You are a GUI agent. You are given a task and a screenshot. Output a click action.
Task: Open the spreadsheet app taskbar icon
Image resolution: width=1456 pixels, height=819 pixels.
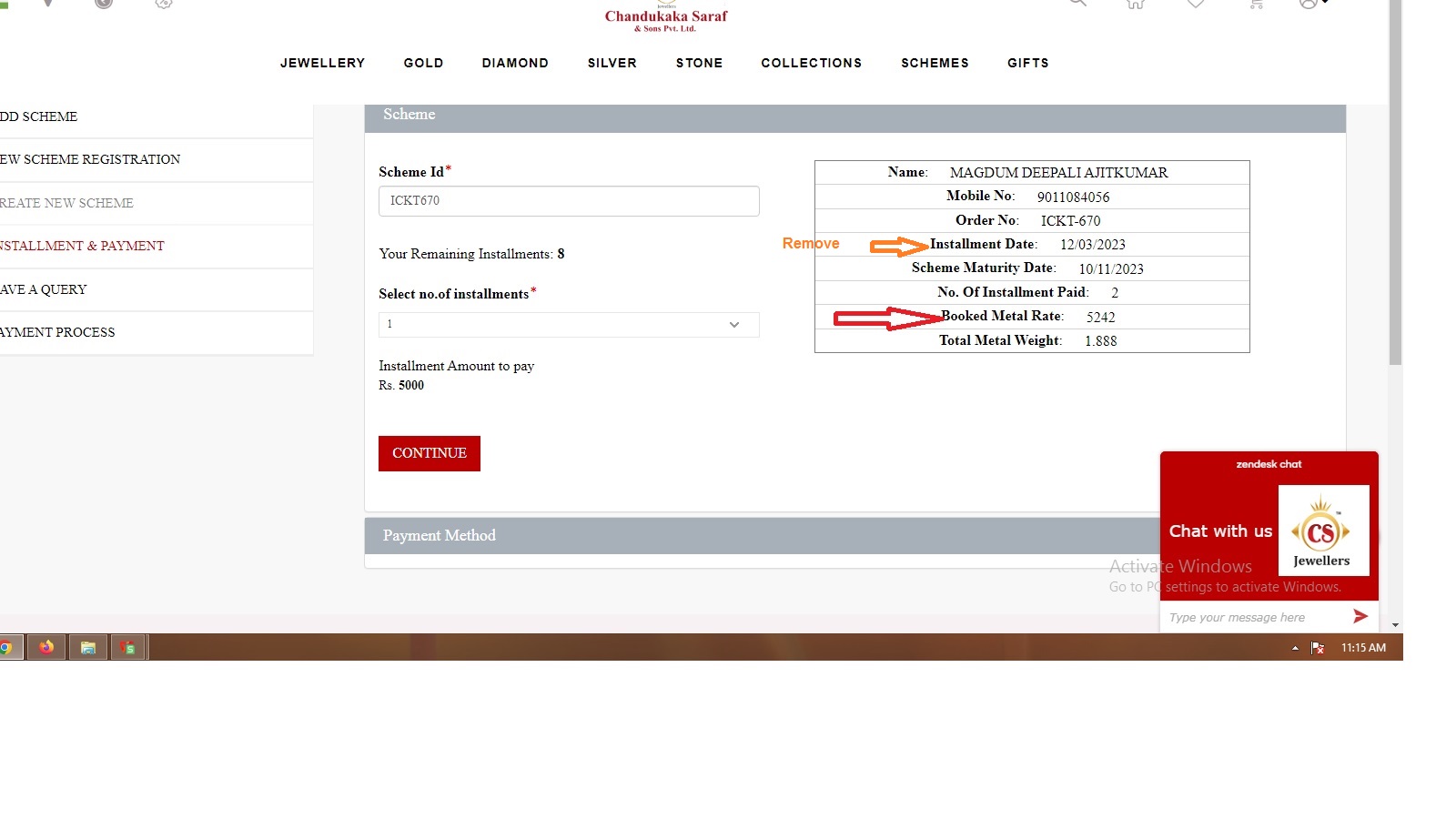click(x=128, y=647)
